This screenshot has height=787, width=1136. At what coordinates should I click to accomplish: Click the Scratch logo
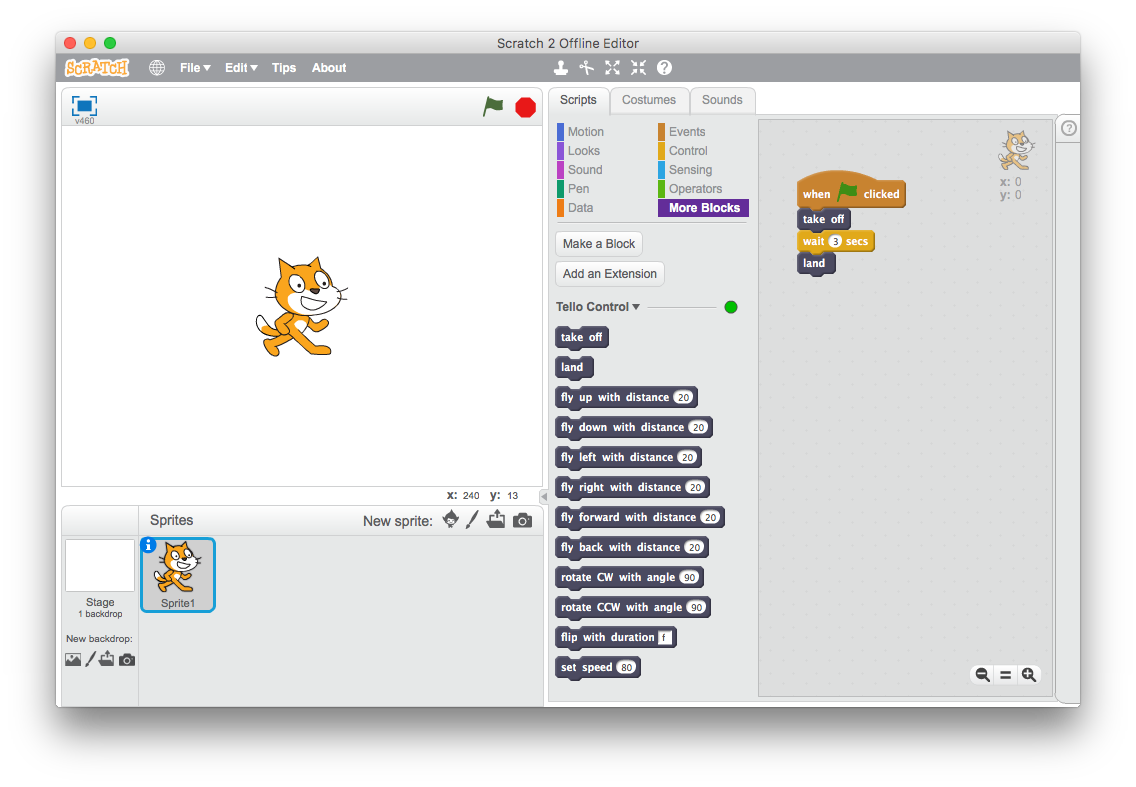pyautogui.click(x=97, y=67)
